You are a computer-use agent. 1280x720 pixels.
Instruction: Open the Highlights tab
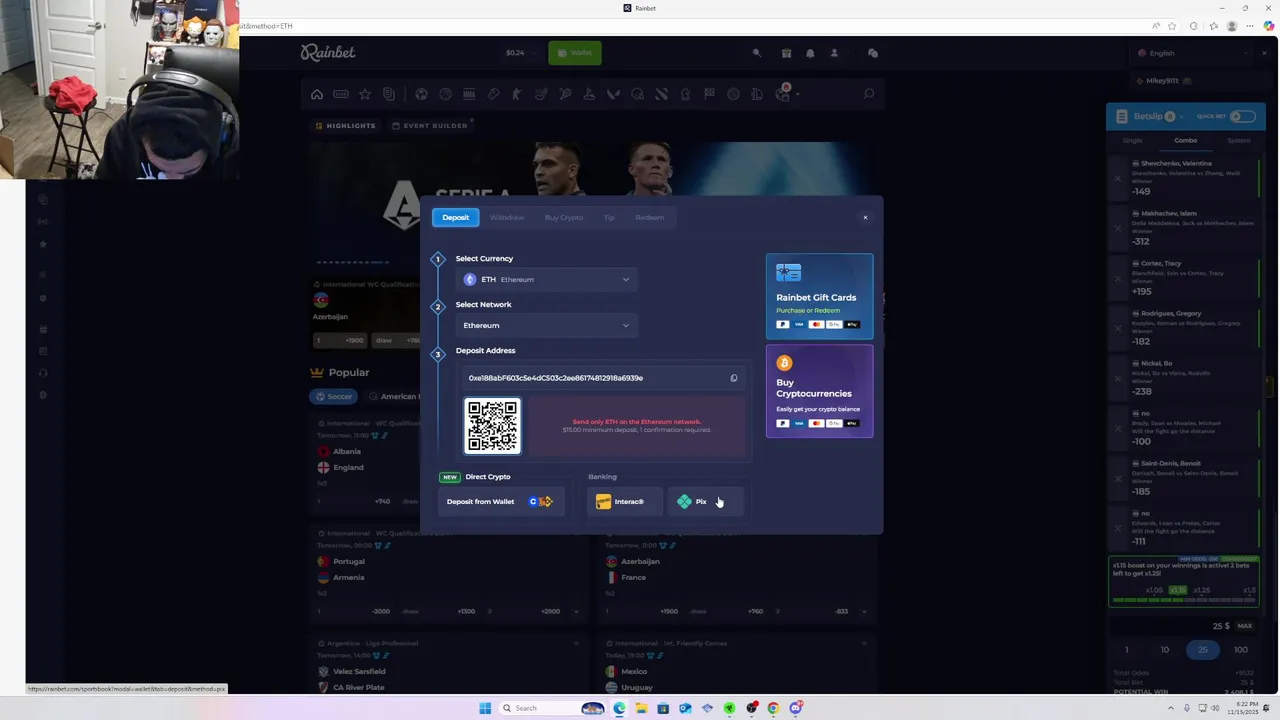345,126
